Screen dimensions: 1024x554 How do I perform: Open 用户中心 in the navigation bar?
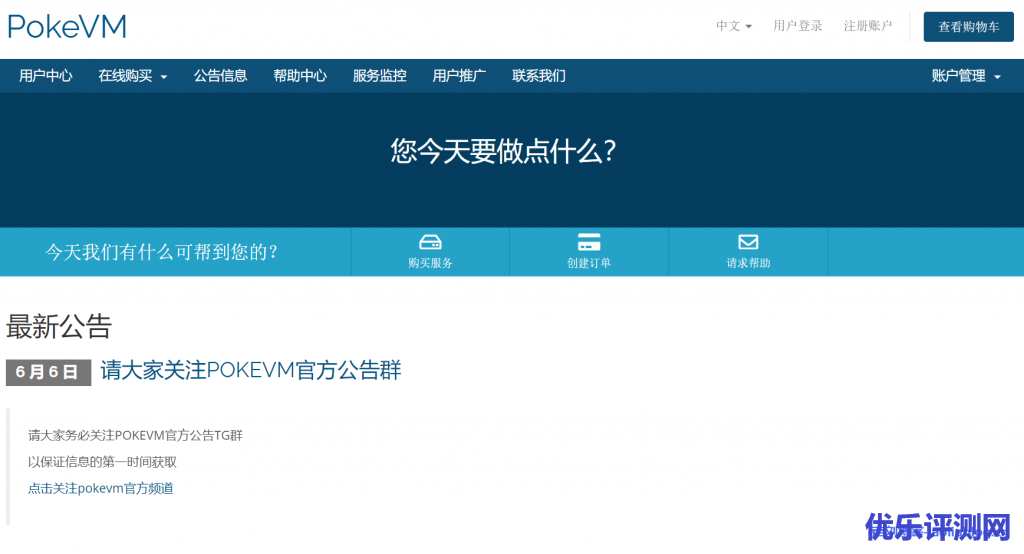click(x=46, y=76)
